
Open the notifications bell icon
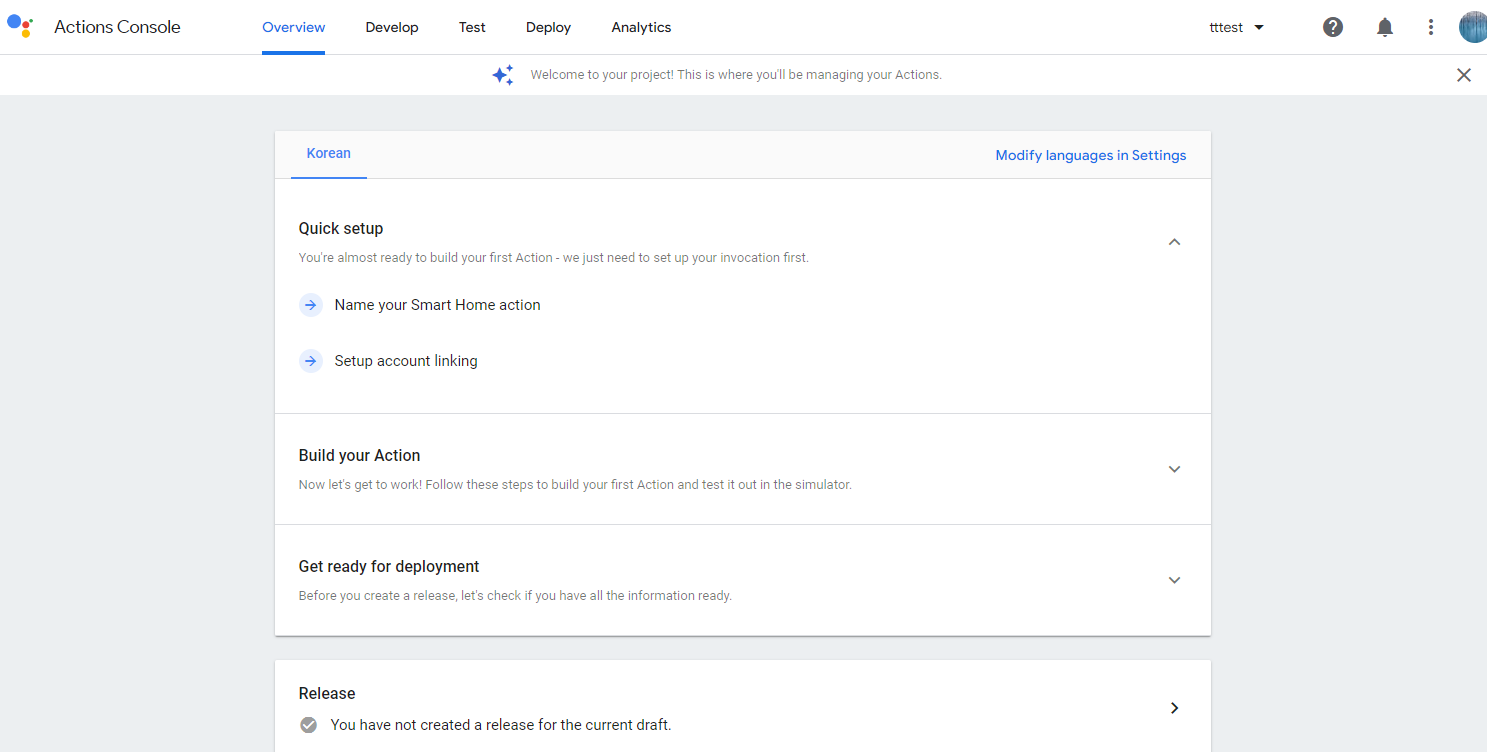pyautogui.click(x=1385, y=27)
